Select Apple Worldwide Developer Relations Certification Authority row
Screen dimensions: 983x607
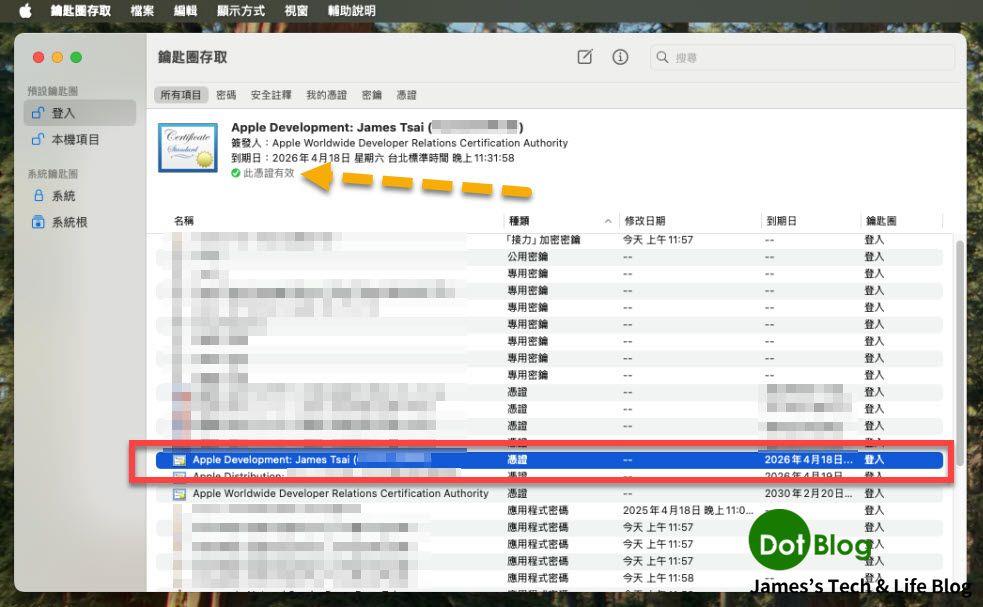[340, 493]
